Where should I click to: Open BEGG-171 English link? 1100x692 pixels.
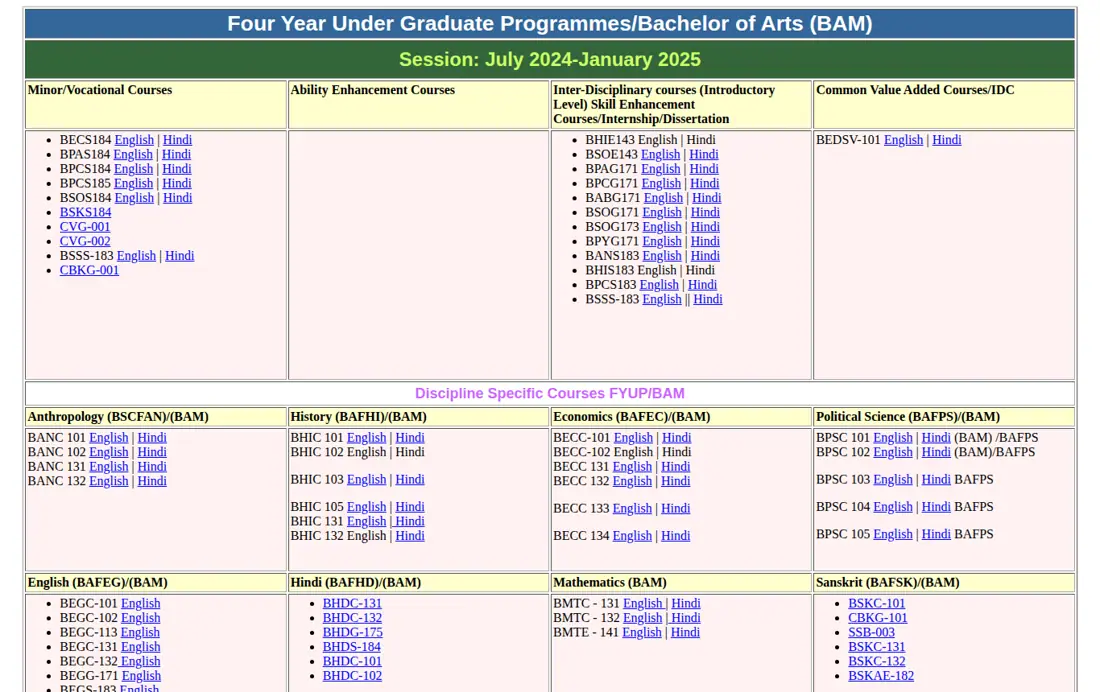pyautogui.click(x=141, y=676)
